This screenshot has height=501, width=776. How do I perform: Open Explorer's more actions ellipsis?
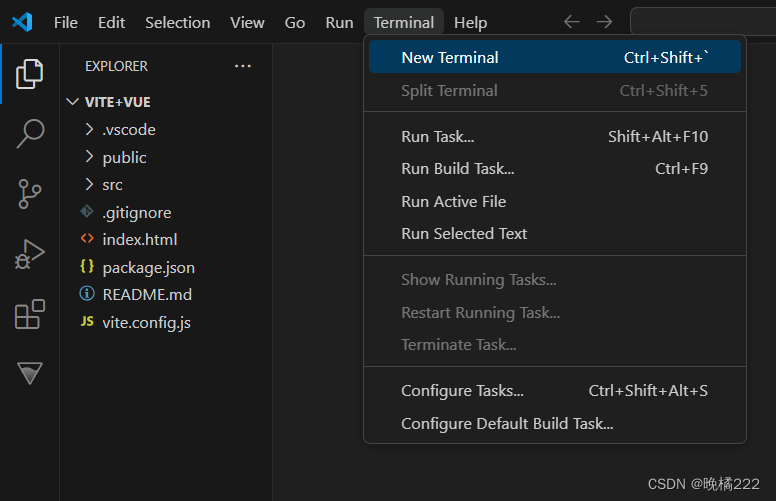tap(243, 66)
